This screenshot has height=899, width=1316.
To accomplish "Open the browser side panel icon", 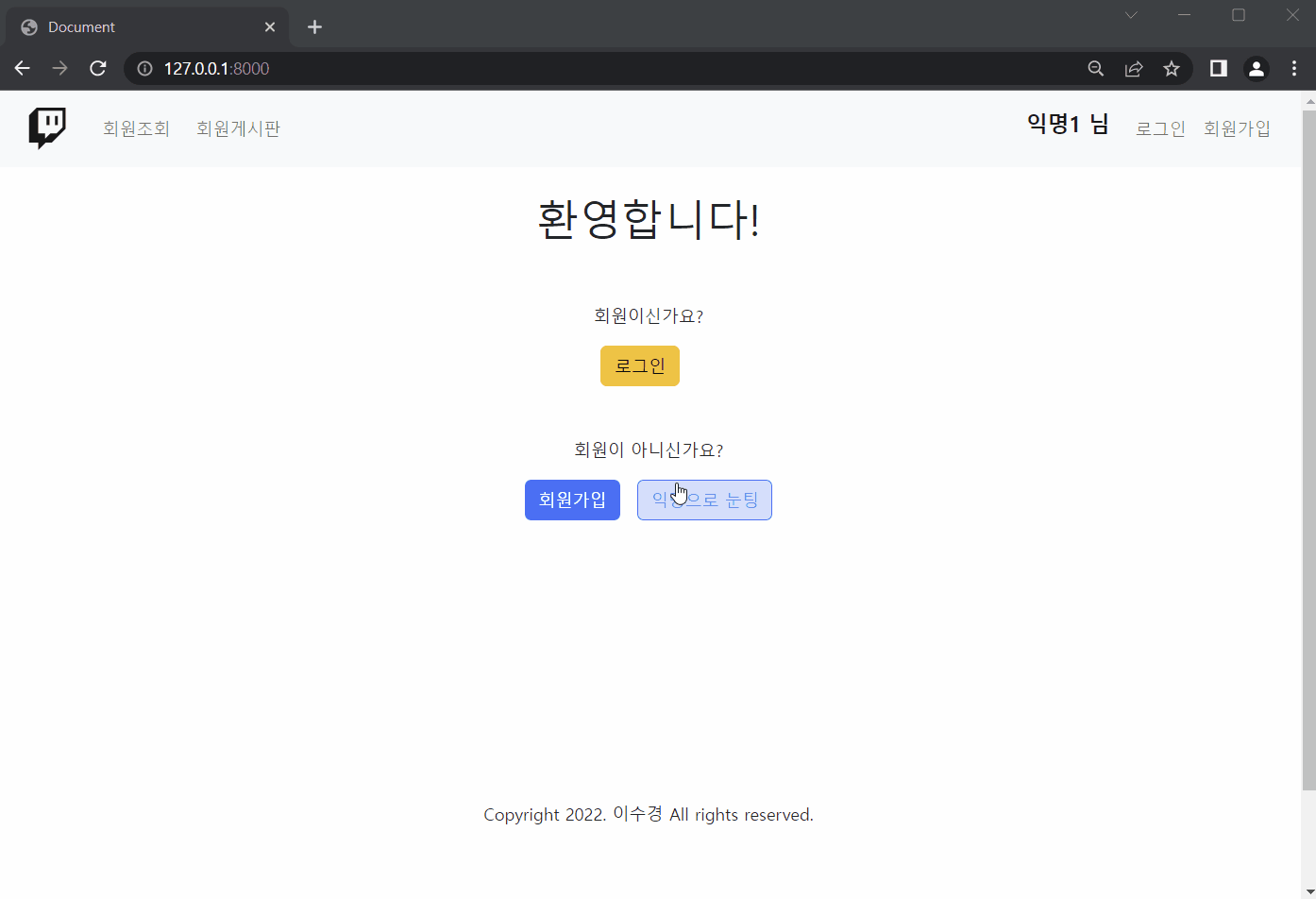I will point(1218,68).
